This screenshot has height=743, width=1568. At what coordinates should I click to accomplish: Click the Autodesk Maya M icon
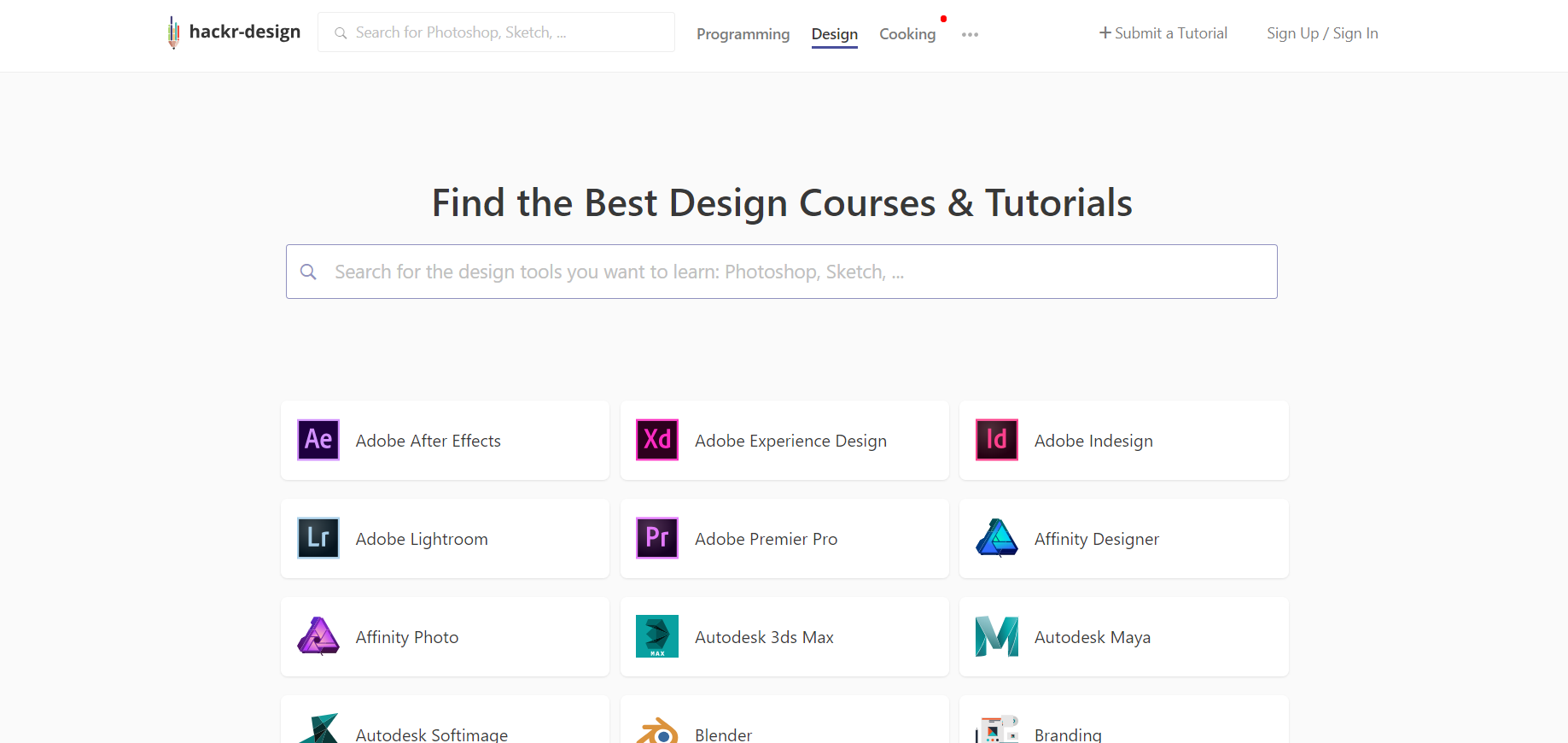pyautogui.click(x=997, y=636)
